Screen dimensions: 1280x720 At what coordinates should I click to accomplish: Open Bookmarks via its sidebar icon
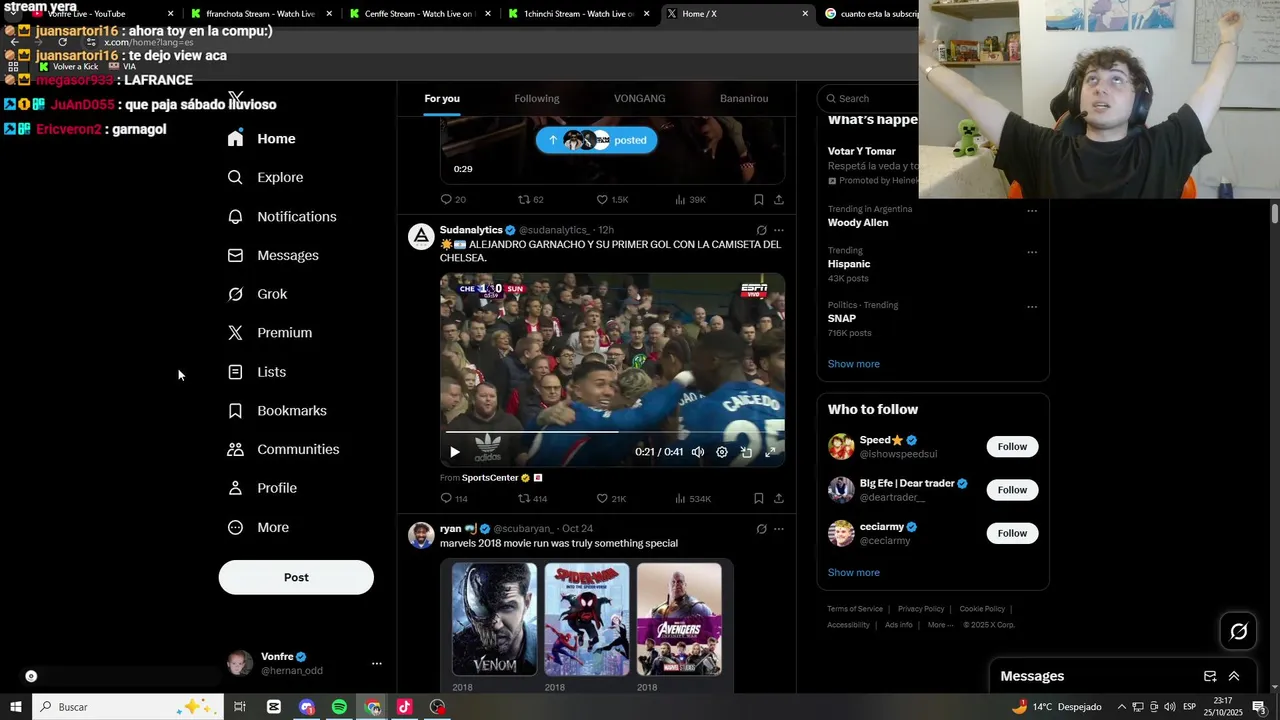pyautogui.click(x=235, y=411)
